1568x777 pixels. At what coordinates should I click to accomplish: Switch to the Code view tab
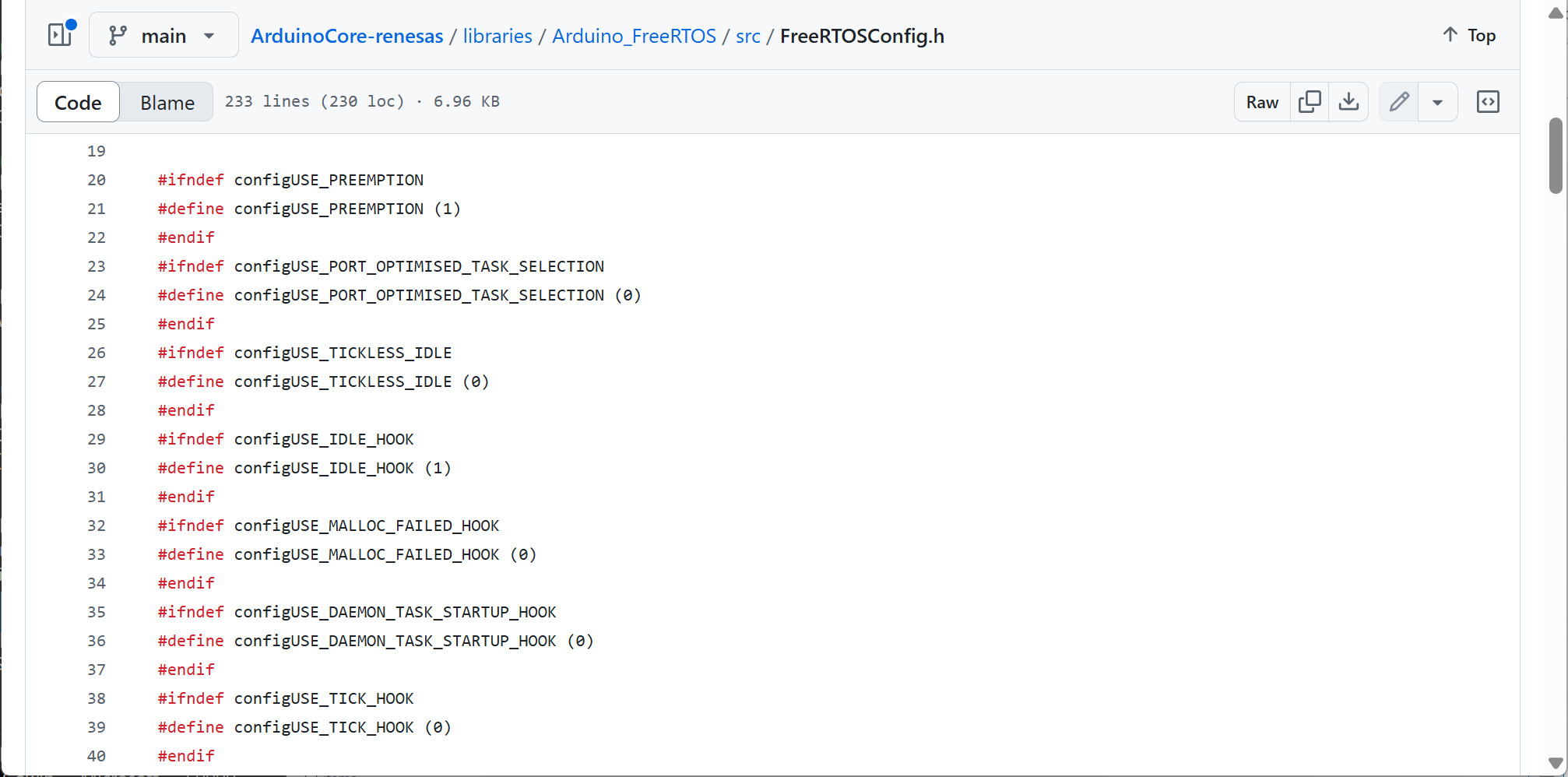pyautogui.click(x=78, y=102)
